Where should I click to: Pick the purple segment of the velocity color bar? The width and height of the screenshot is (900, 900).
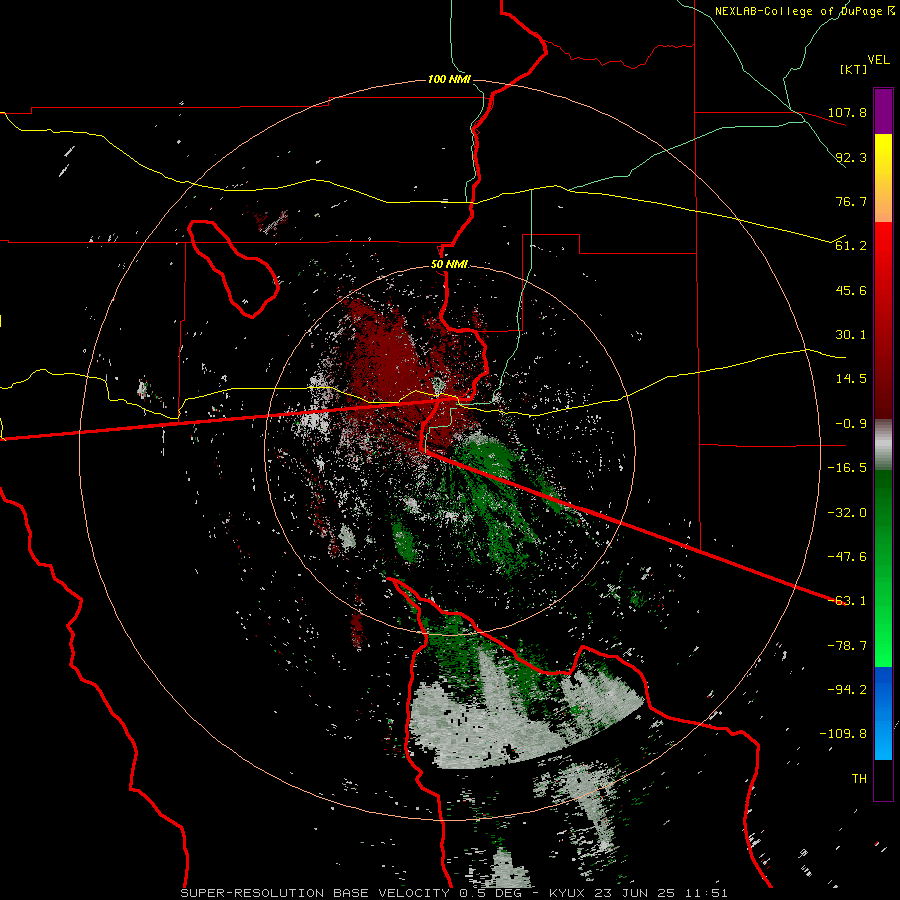coord(883,111)
